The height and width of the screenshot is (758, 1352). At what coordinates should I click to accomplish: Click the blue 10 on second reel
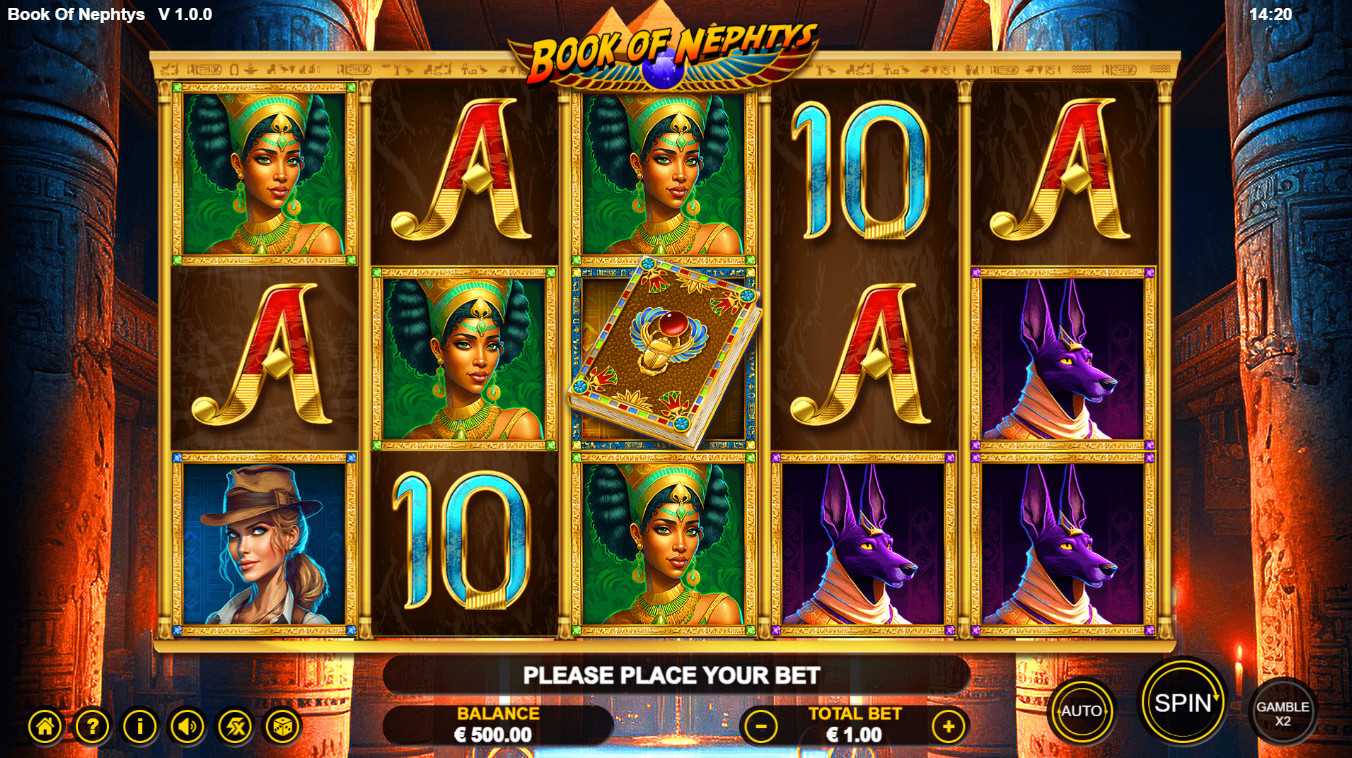(461, 540)
